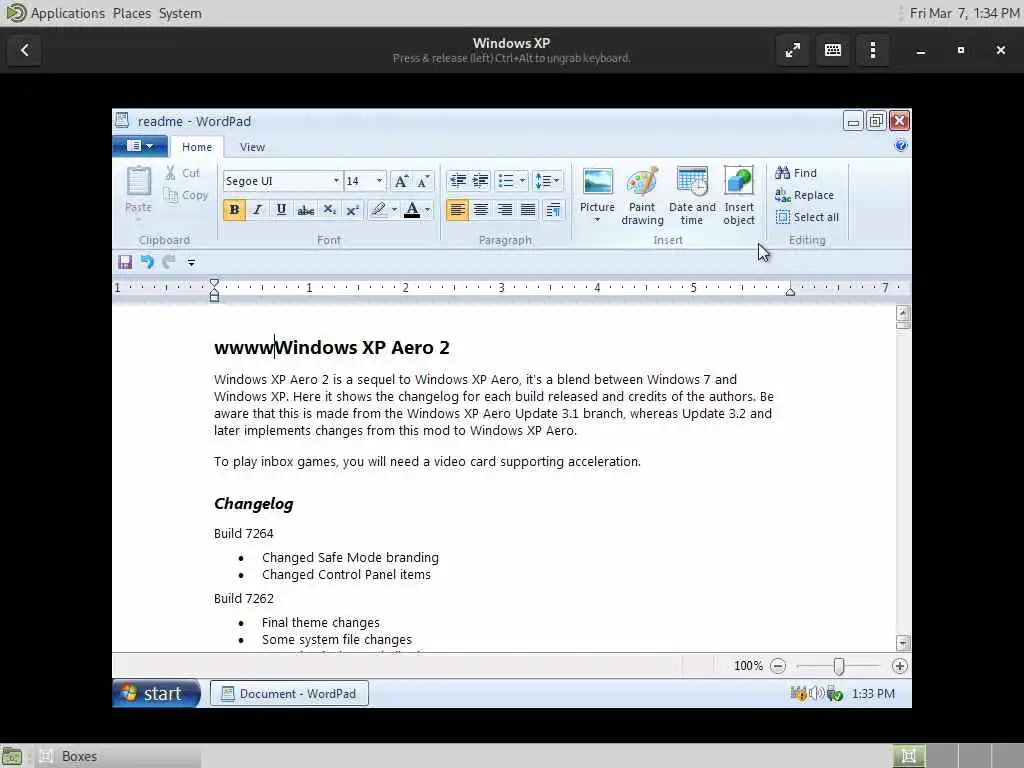Open WordPad Help icon

901,146
